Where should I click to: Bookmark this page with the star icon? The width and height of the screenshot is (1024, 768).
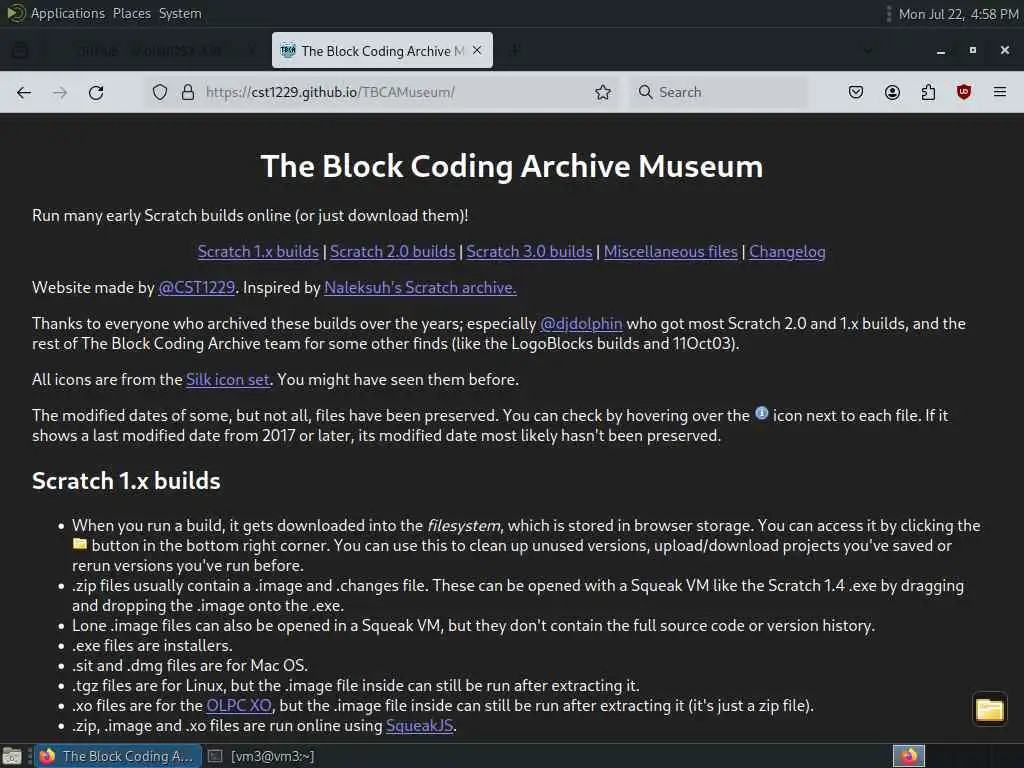click(x=603, y=92)
